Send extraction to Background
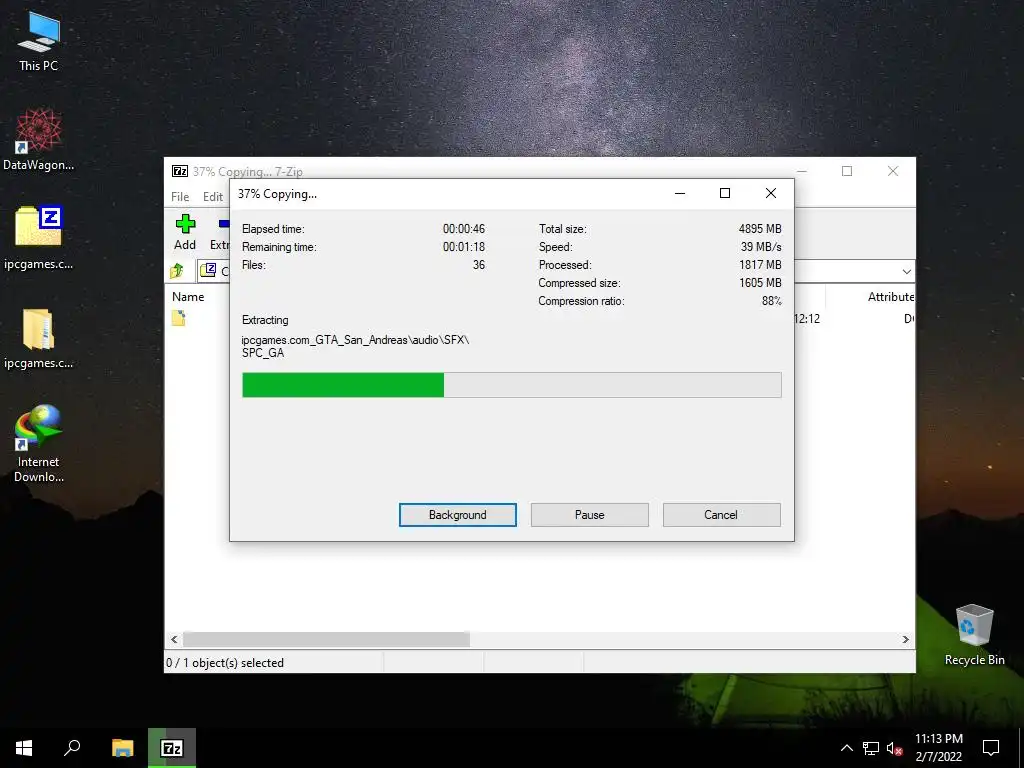 [458, 515]
